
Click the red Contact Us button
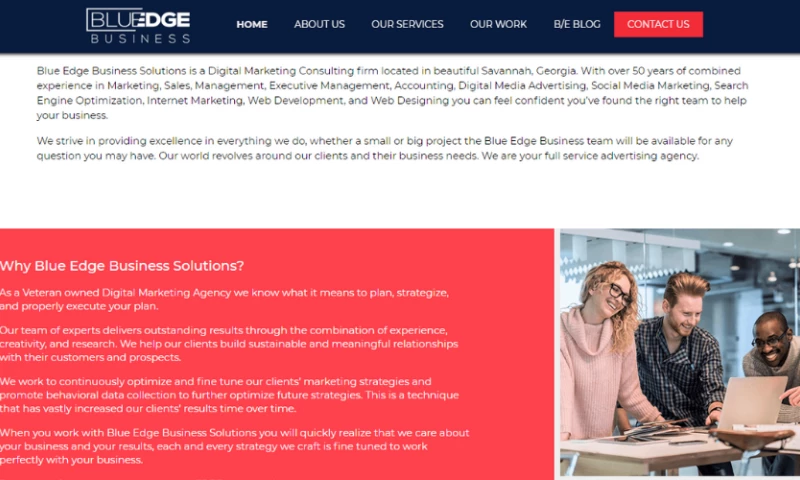(x=658, y=24)
